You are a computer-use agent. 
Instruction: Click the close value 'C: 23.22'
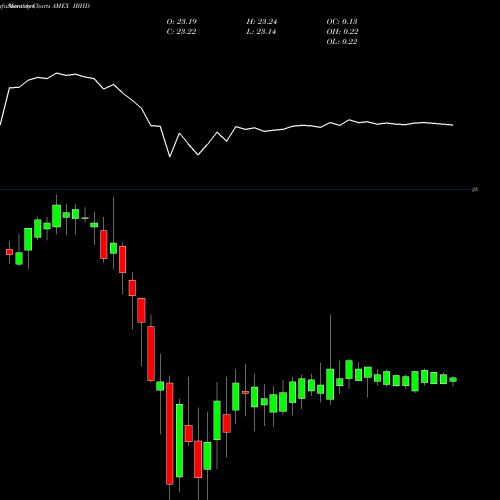[181, 31]
